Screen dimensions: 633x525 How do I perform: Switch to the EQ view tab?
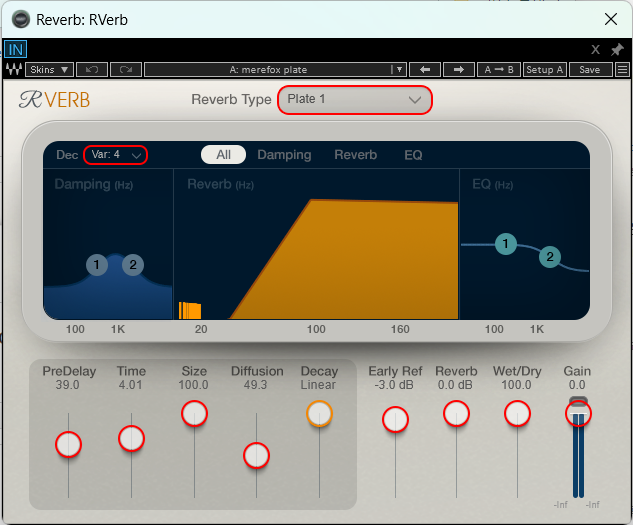pyautogui.click(x=413, y=155)
